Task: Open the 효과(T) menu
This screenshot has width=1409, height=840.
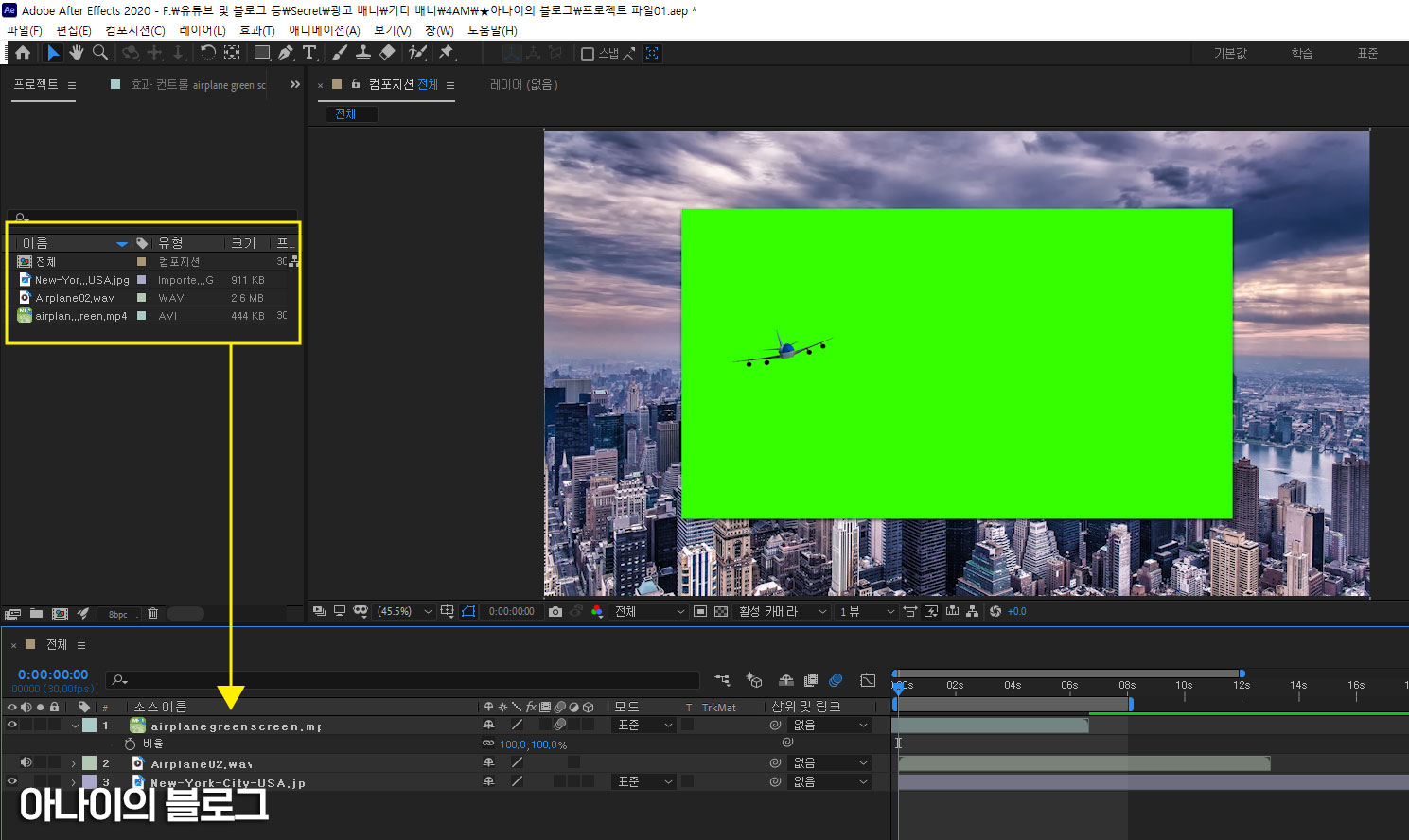Action: 256,30
